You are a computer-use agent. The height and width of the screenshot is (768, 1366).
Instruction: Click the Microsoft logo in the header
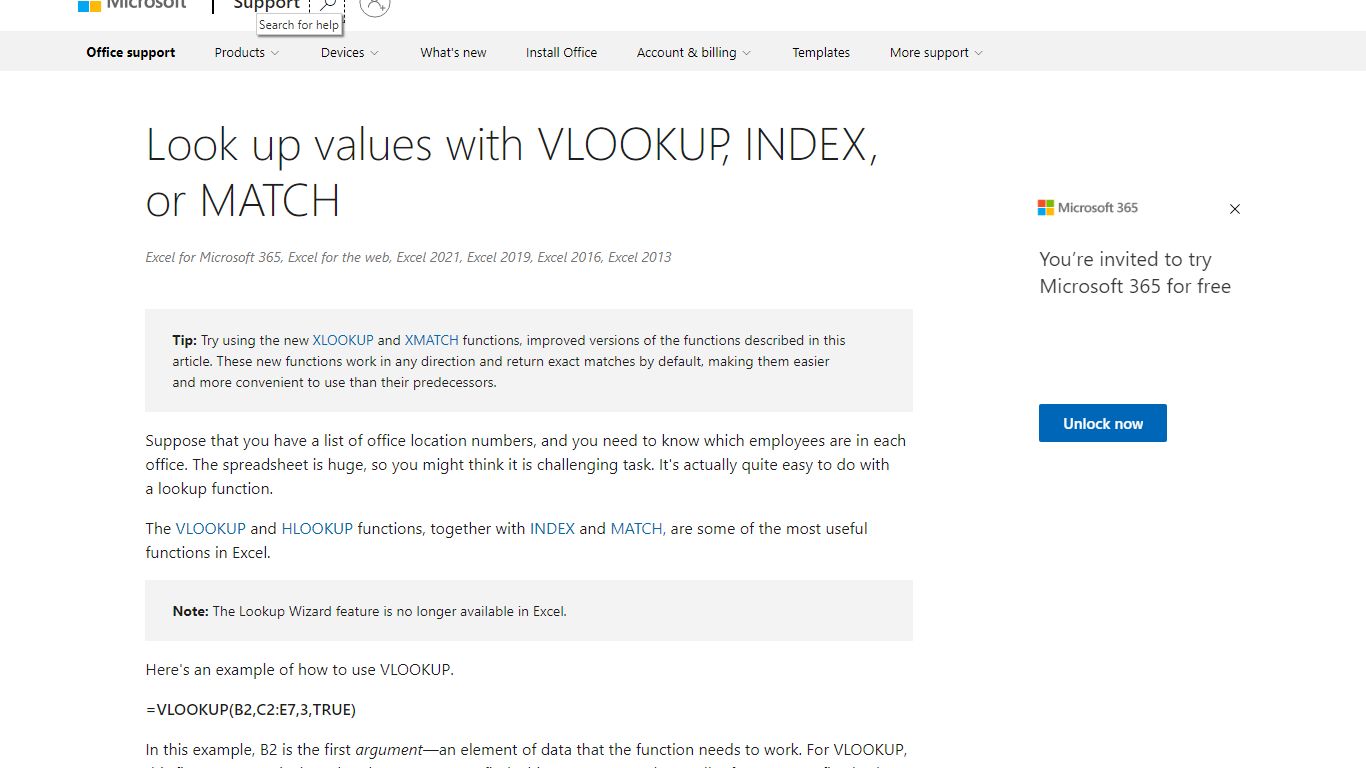132,5
